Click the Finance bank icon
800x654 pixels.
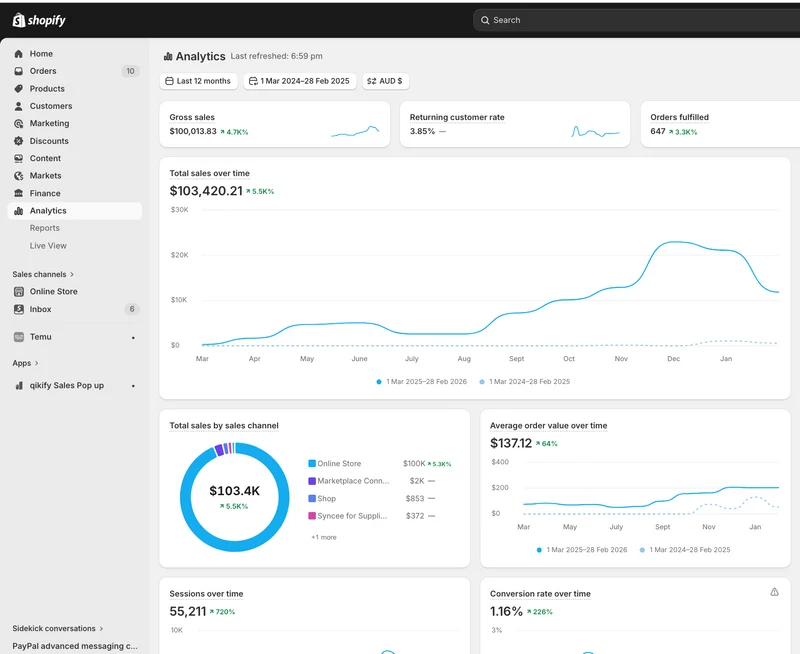coord(18,193)
